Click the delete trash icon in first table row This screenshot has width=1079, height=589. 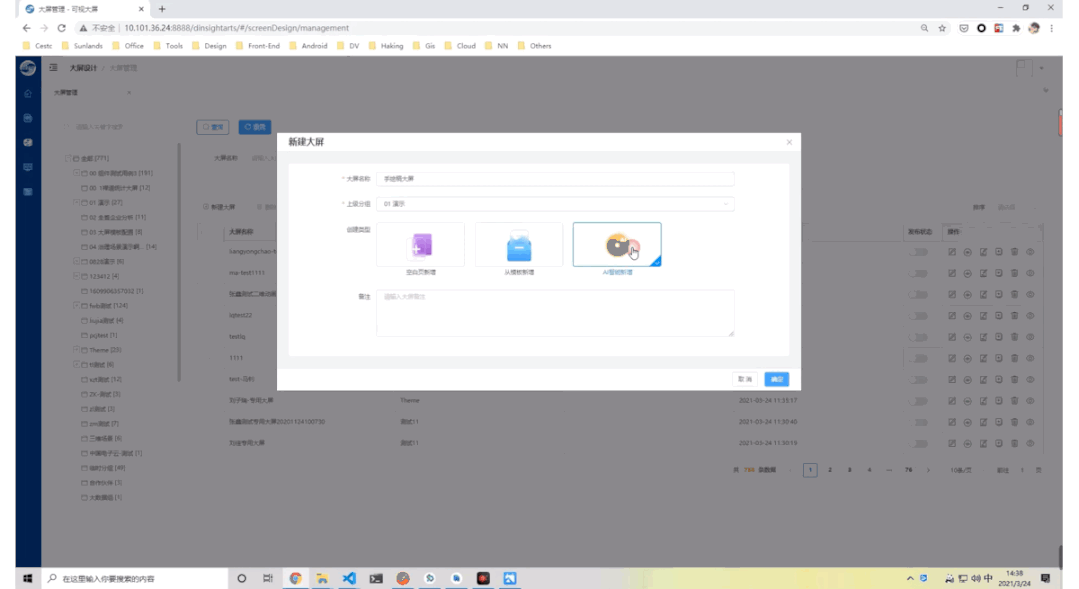1014,251
